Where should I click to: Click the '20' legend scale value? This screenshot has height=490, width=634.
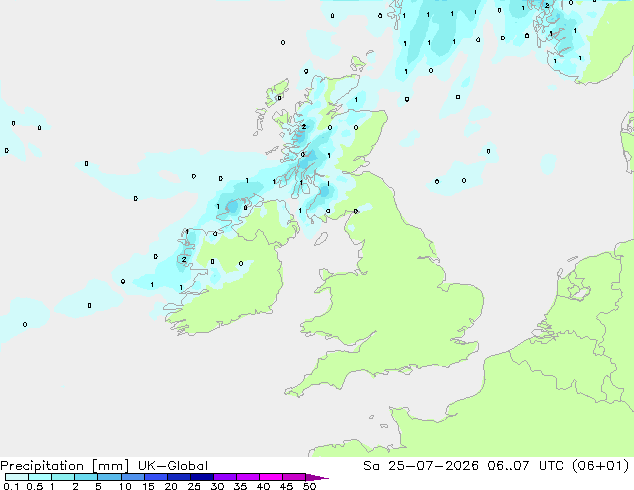(x=171, y=486)
